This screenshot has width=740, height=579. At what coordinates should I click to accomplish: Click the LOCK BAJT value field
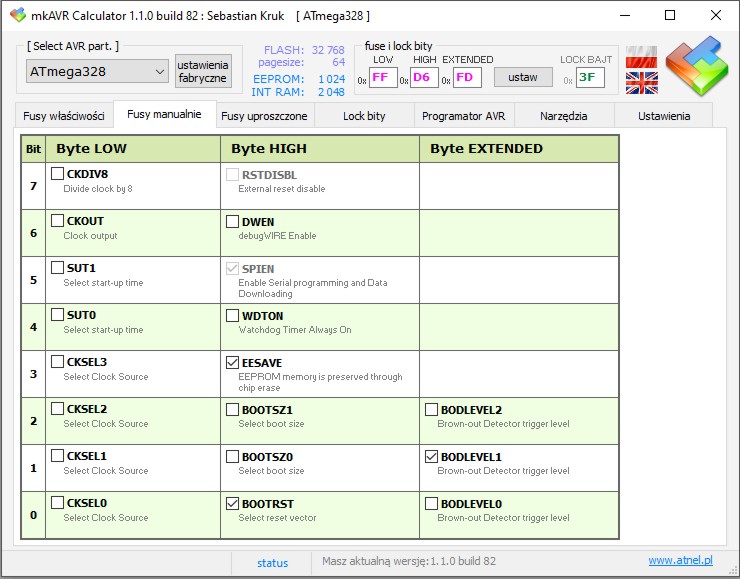[x=590, y=78]
